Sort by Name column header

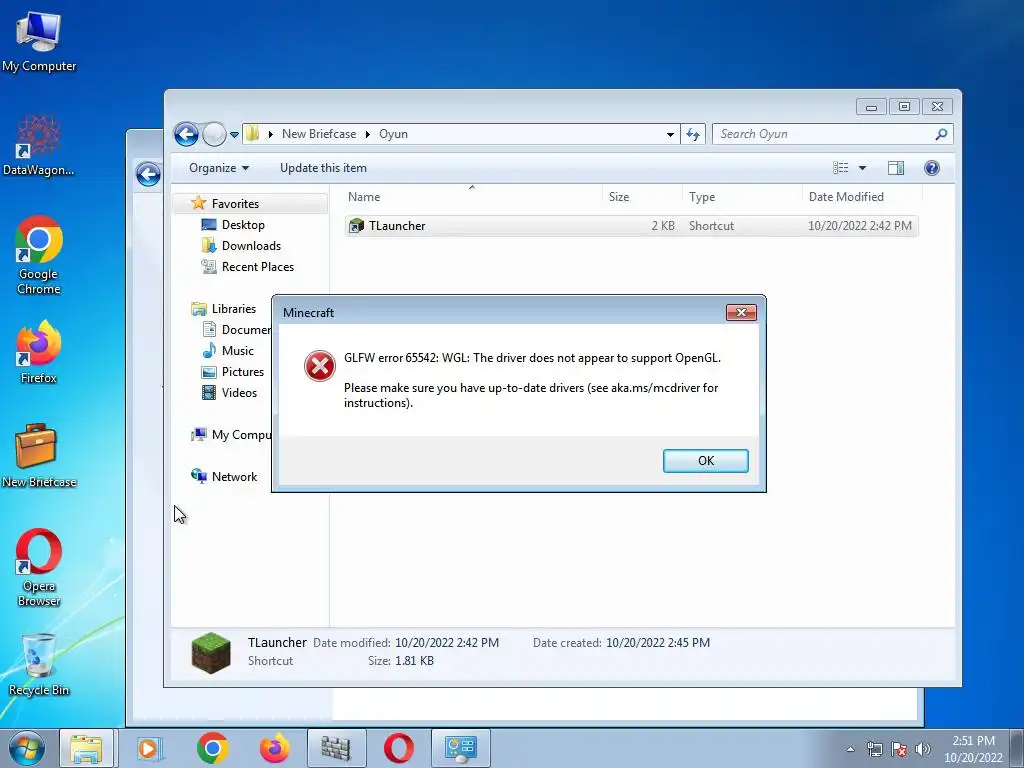(472, 197)
